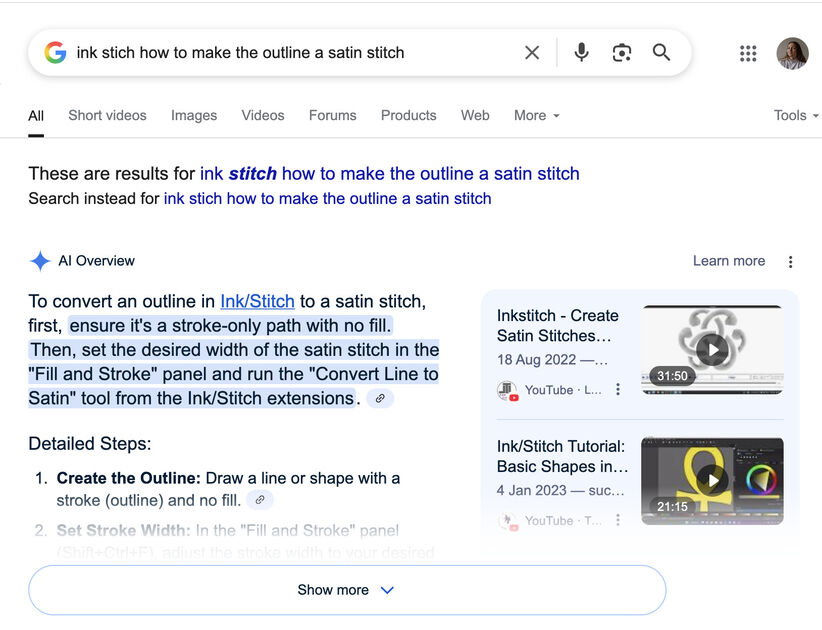Screen dimensions: 822x630
Task: Open three-dot menu for Inkstitch Create Satin video
Action: 618,389
